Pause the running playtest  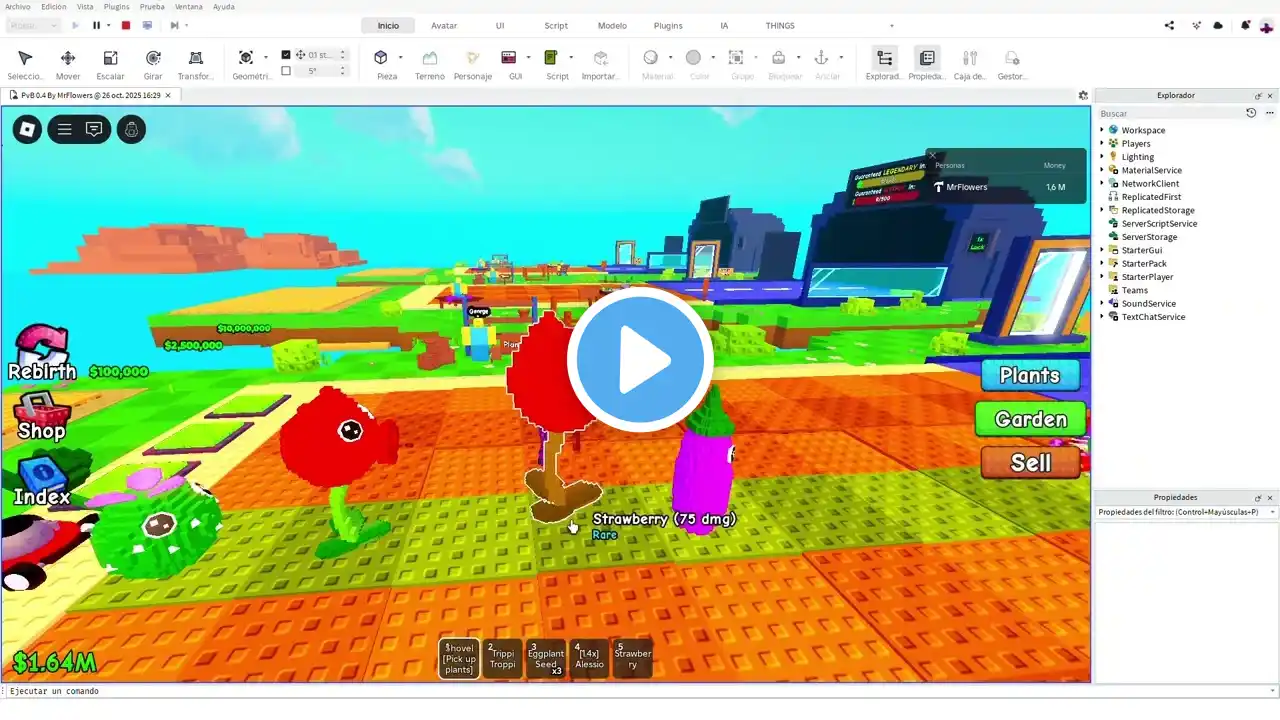point(97,25)
